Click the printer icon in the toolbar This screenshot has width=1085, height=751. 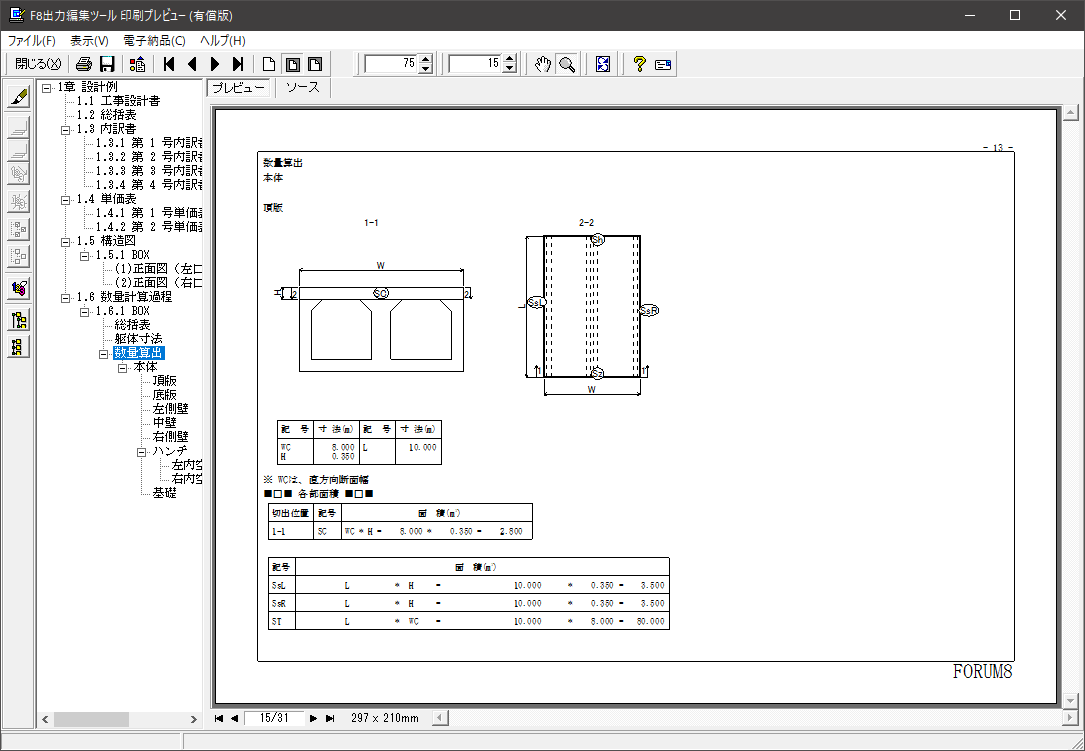click(x=84, y=64)
